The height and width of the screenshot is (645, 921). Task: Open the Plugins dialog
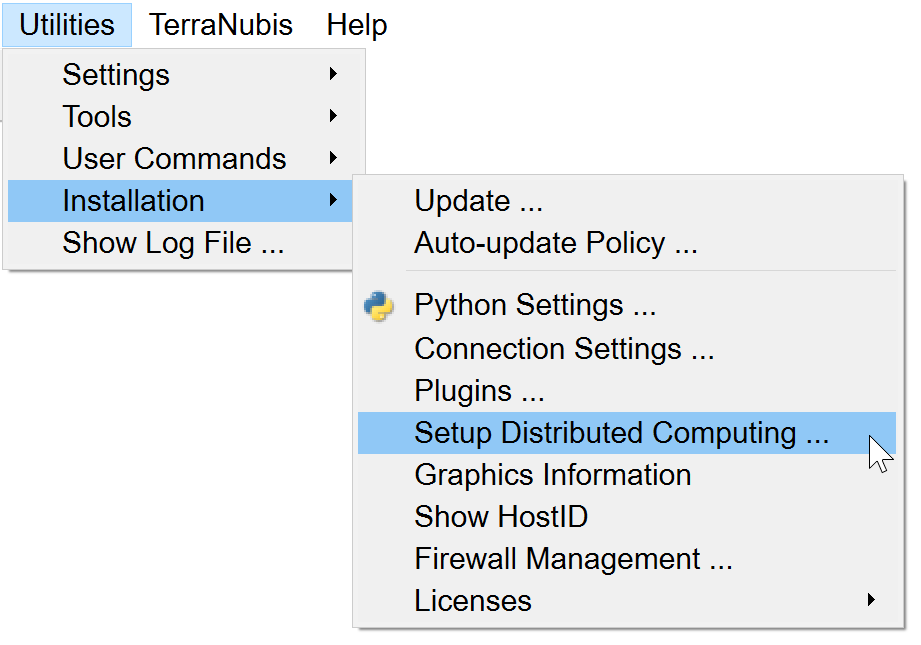478,391
